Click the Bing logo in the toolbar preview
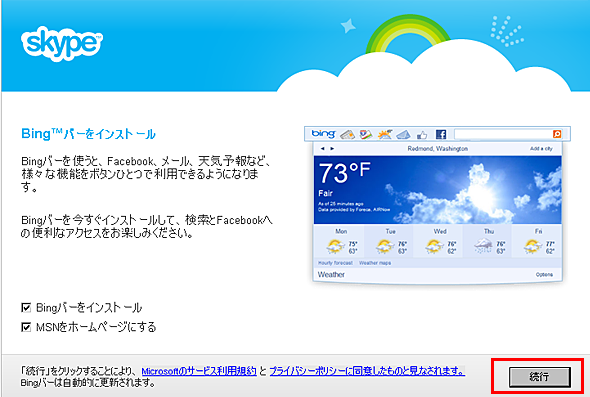Screen dimensions: 590x397 (323, 134)
